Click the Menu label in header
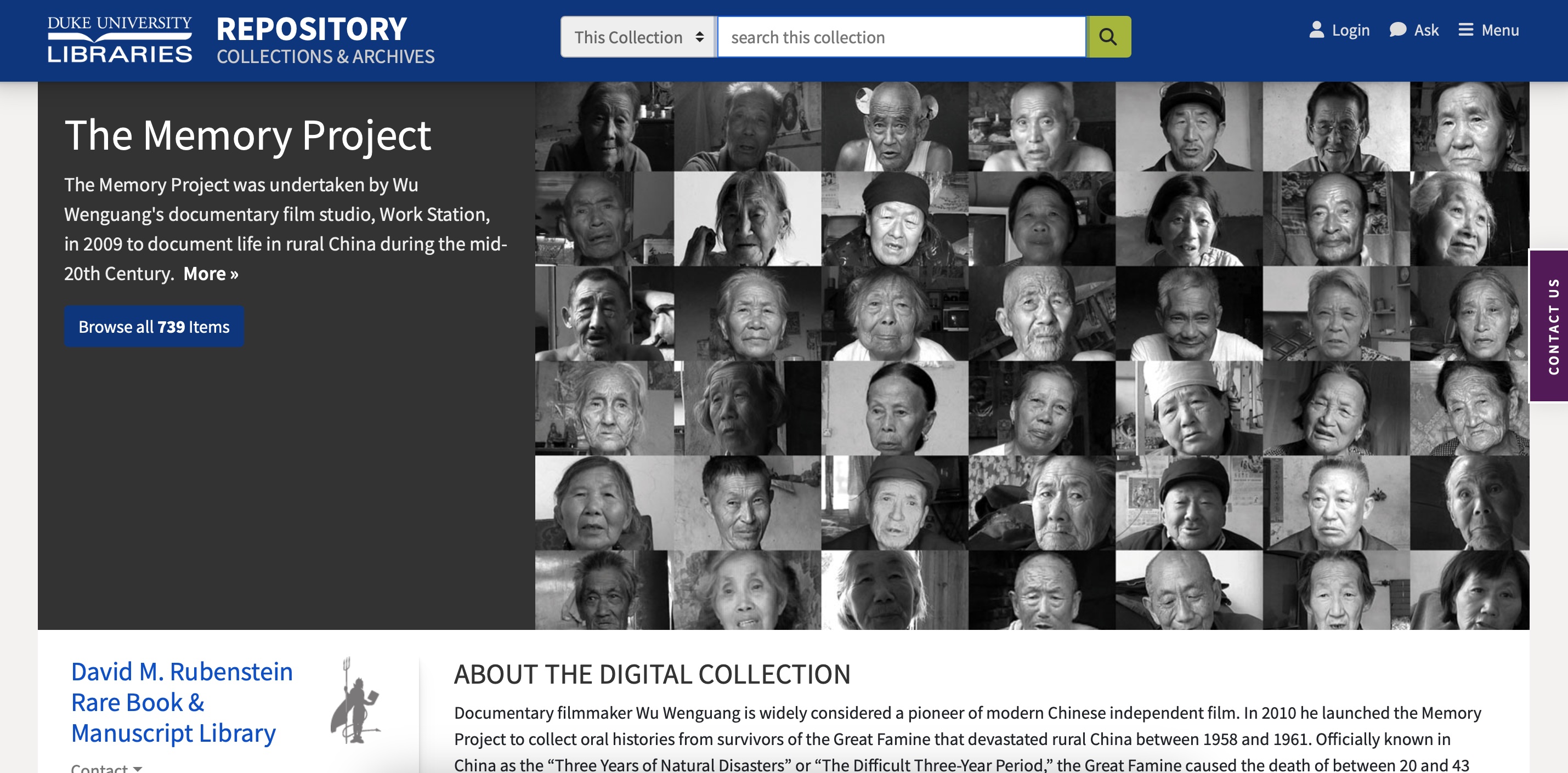1568x773 pixels. pos(1500,30)
